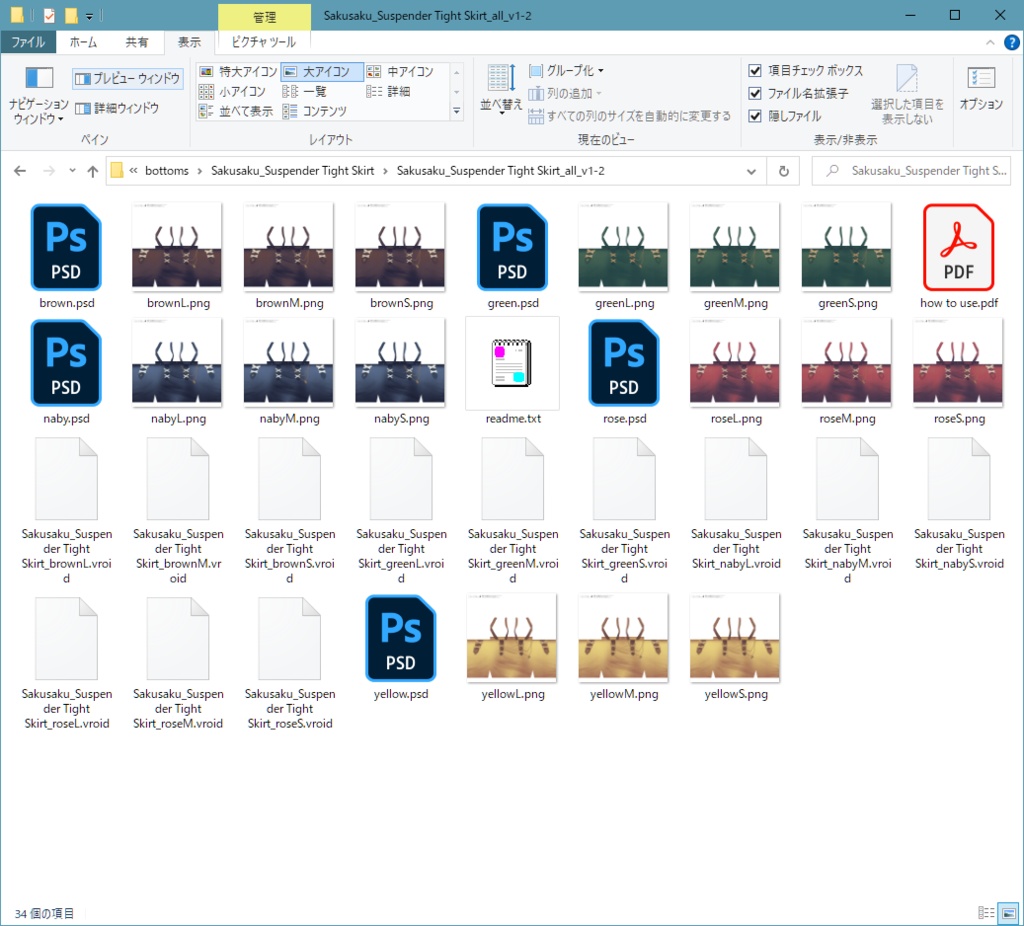Screen dimensions: 1024x926
Task: Choose medium icons layout
Action: pyautogui.click(x=401, y=71)
